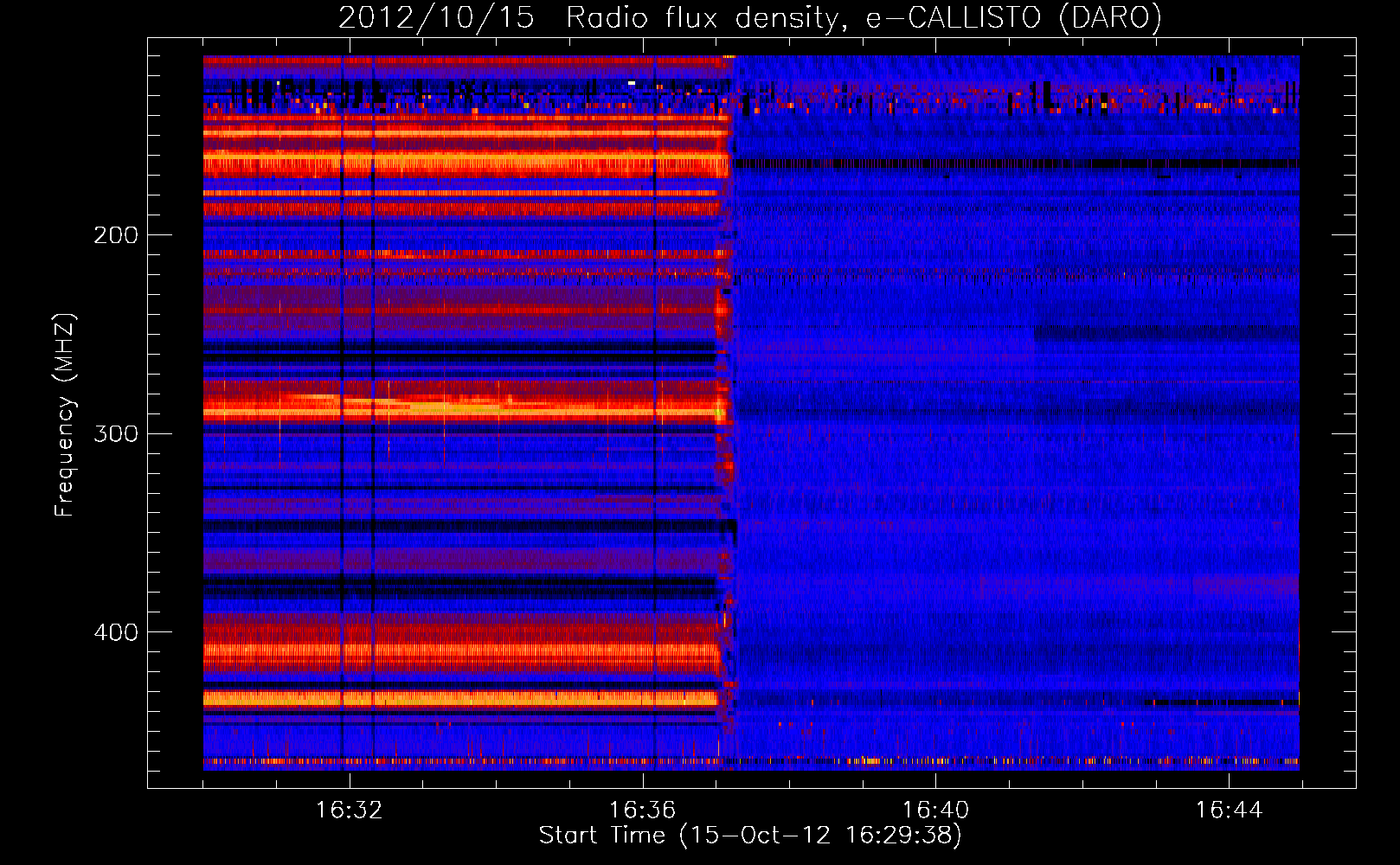This screenshot has height=865, width=1400.
Task: Click the 300 frequency tick label
Action: 116,433
